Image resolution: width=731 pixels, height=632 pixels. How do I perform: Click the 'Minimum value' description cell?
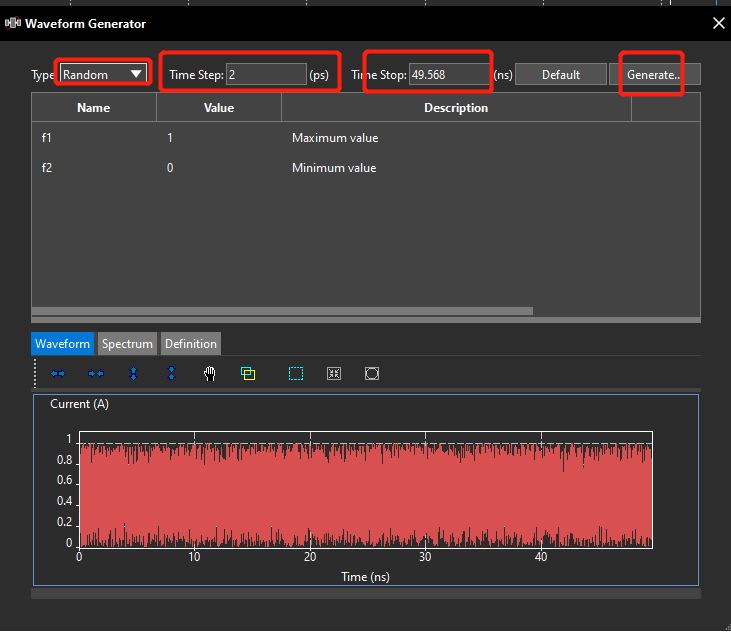point(456,168)
